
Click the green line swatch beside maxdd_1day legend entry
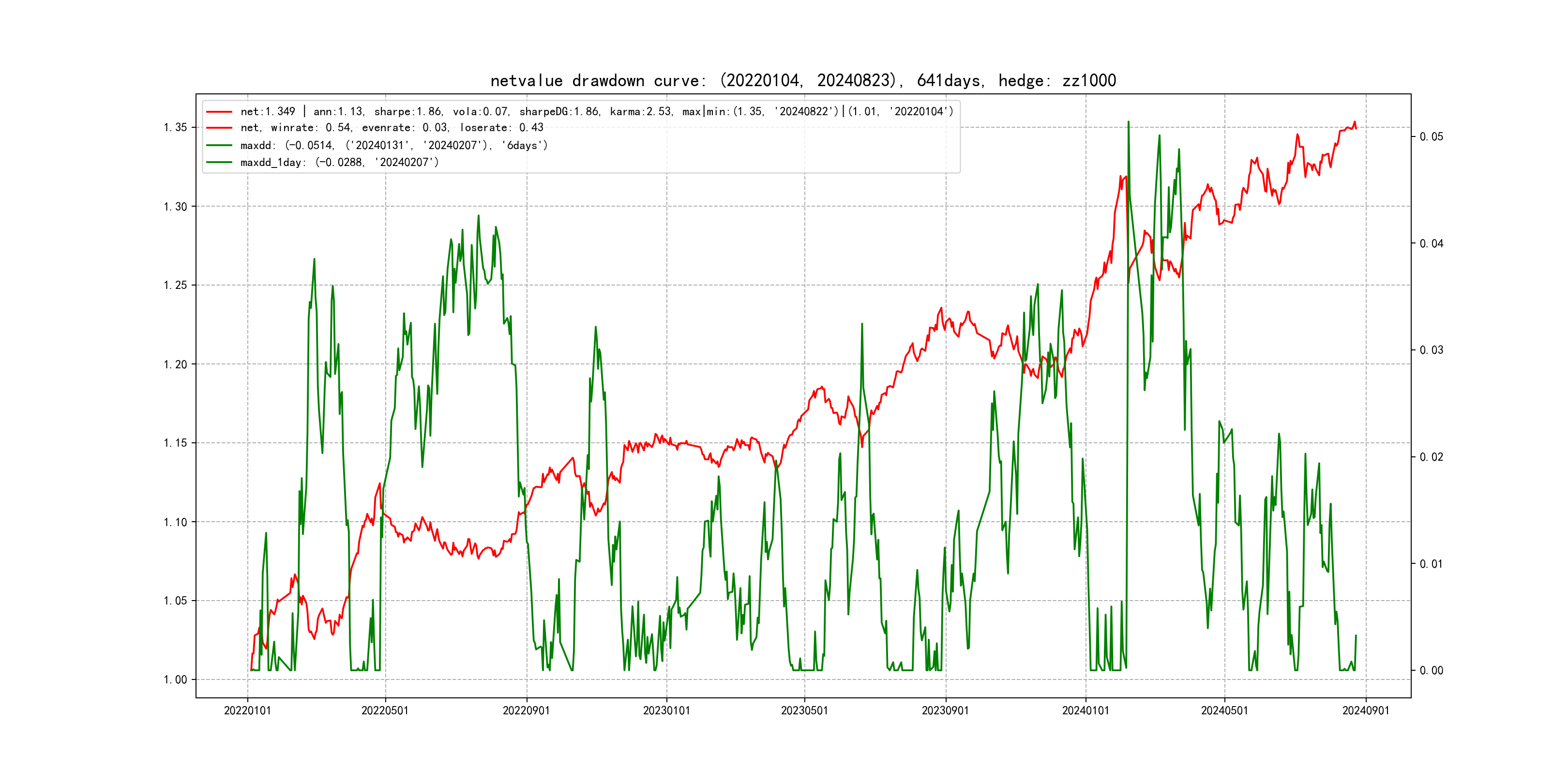tap(219, 163)
